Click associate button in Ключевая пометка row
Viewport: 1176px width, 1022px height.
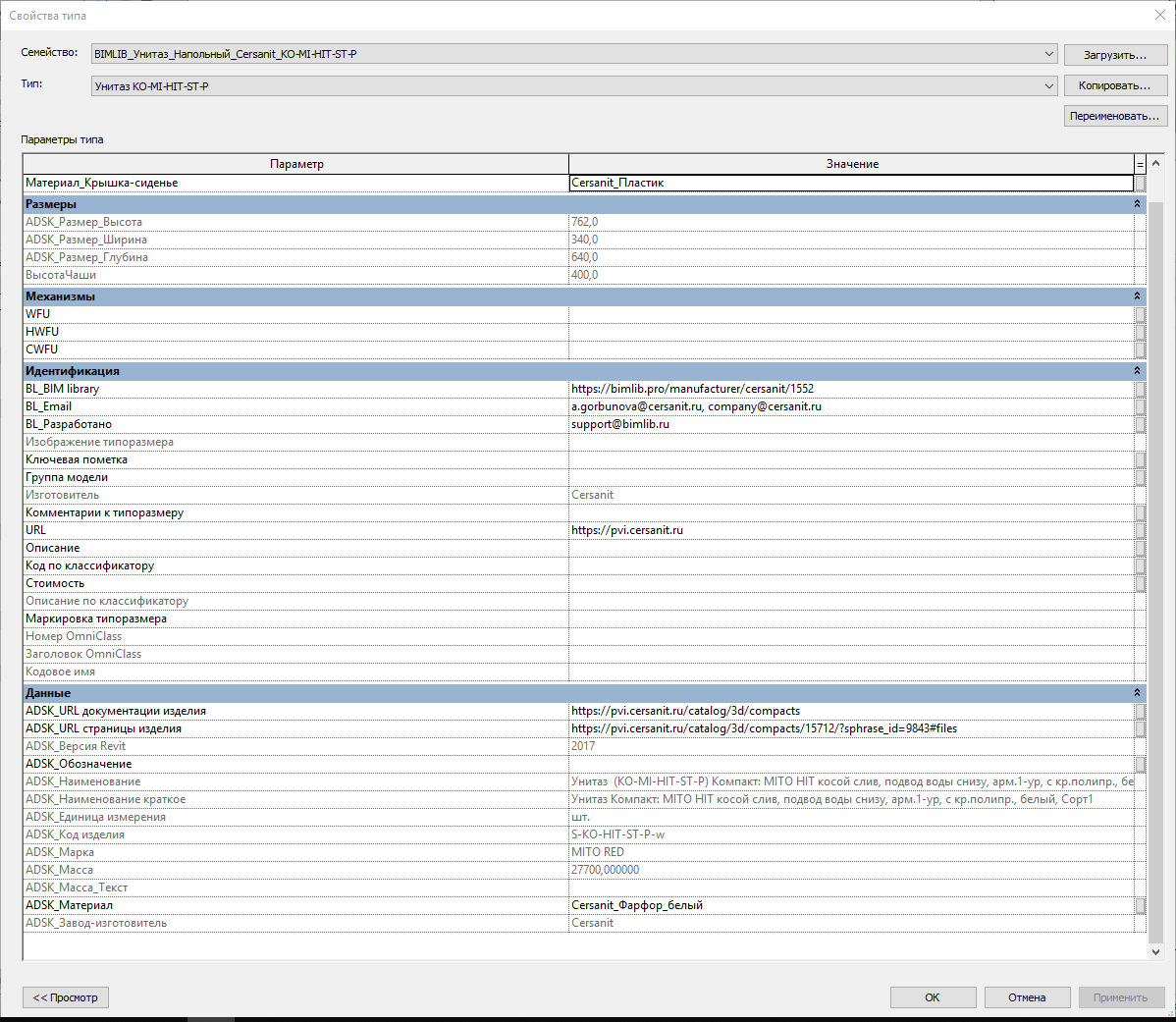1140,459
